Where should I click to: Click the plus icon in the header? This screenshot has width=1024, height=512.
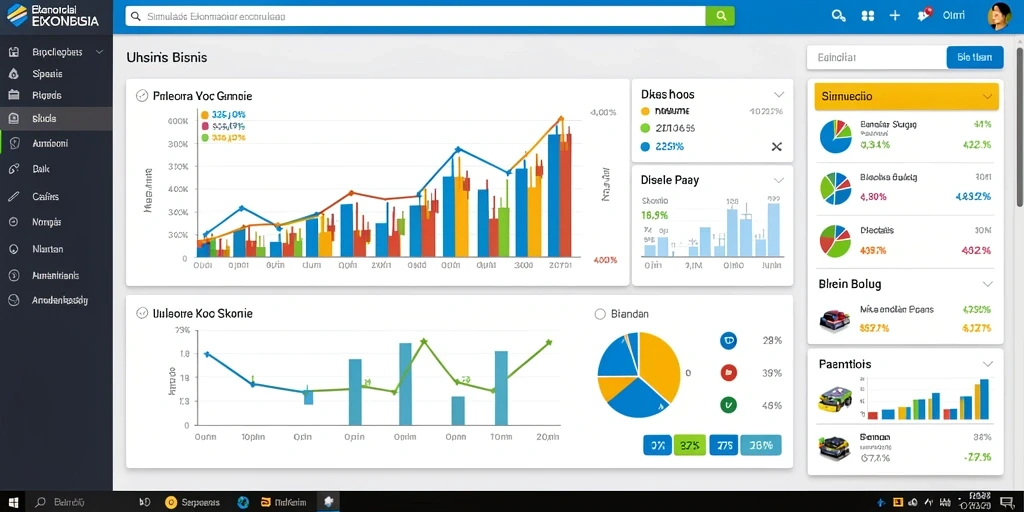pyautogui.click(x=895, y=16)
